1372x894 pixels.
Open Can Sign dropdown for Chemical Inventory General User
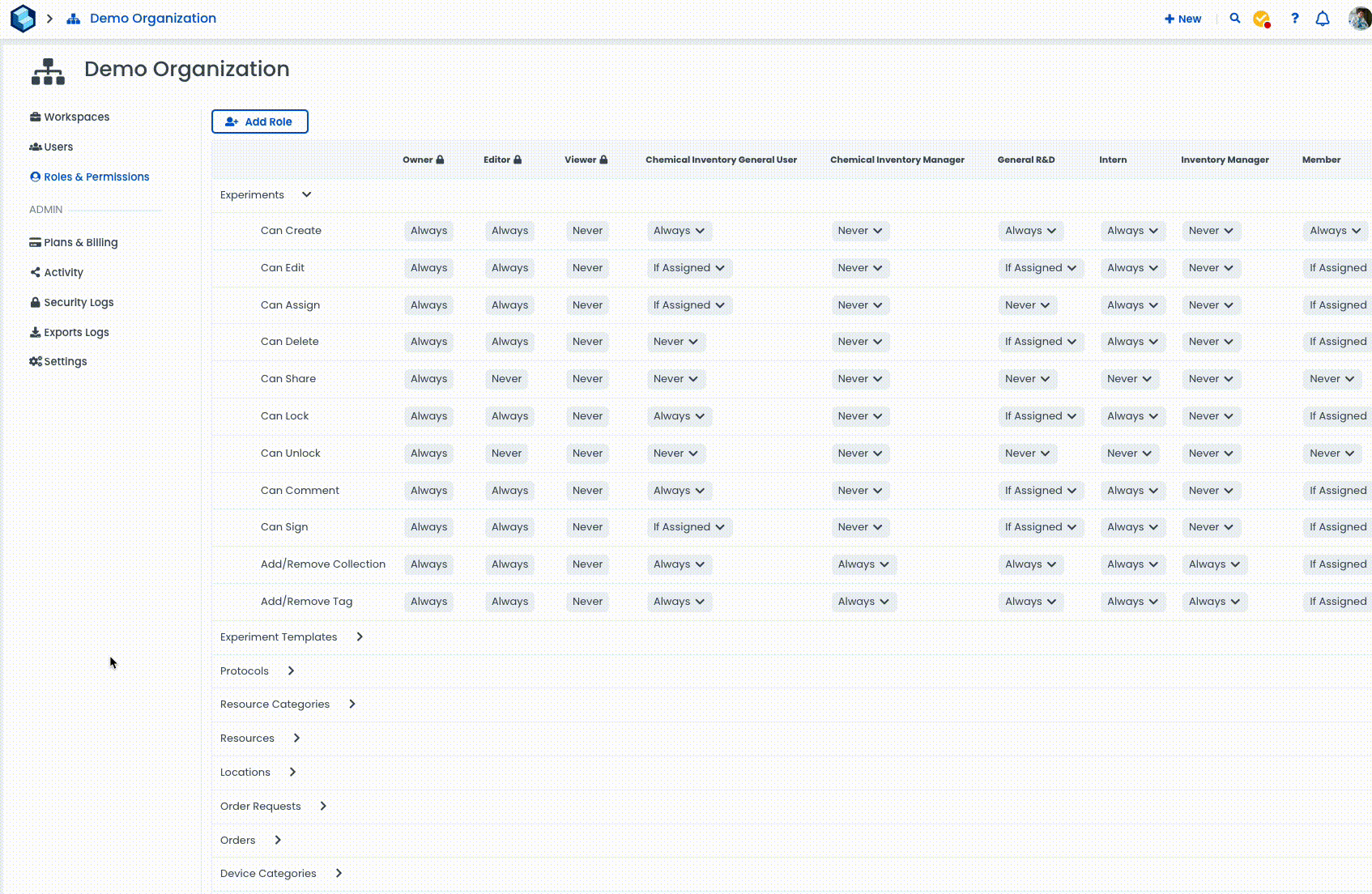click(x=689, y=527)
